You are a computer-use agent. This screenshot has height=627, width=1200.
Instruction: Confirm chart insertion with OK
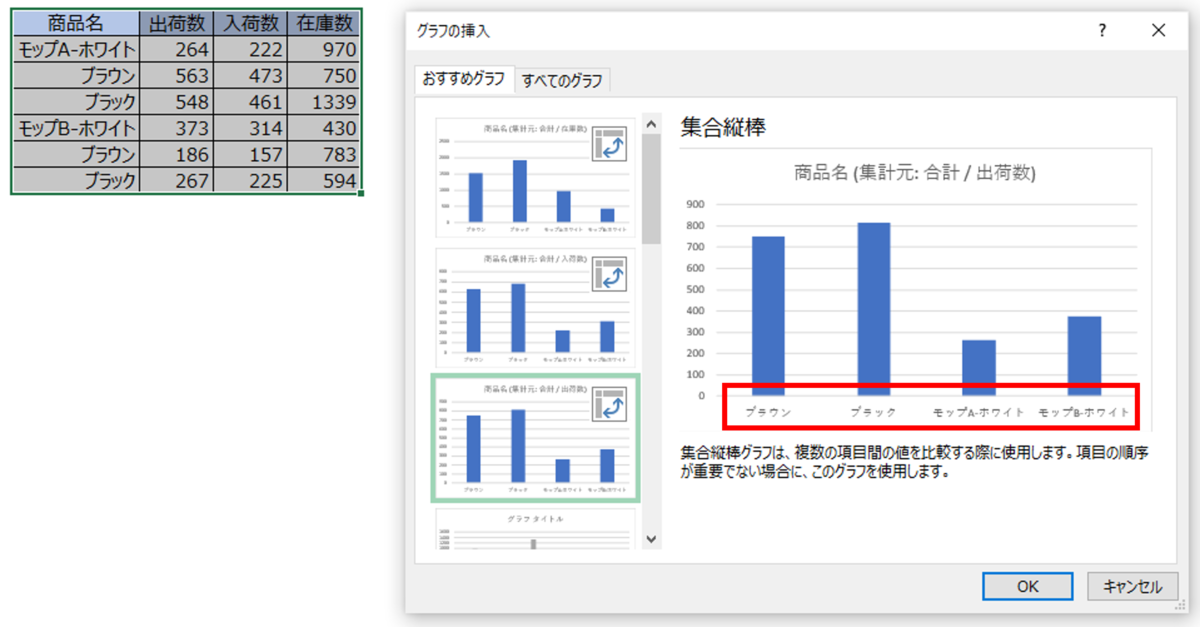1027,587
